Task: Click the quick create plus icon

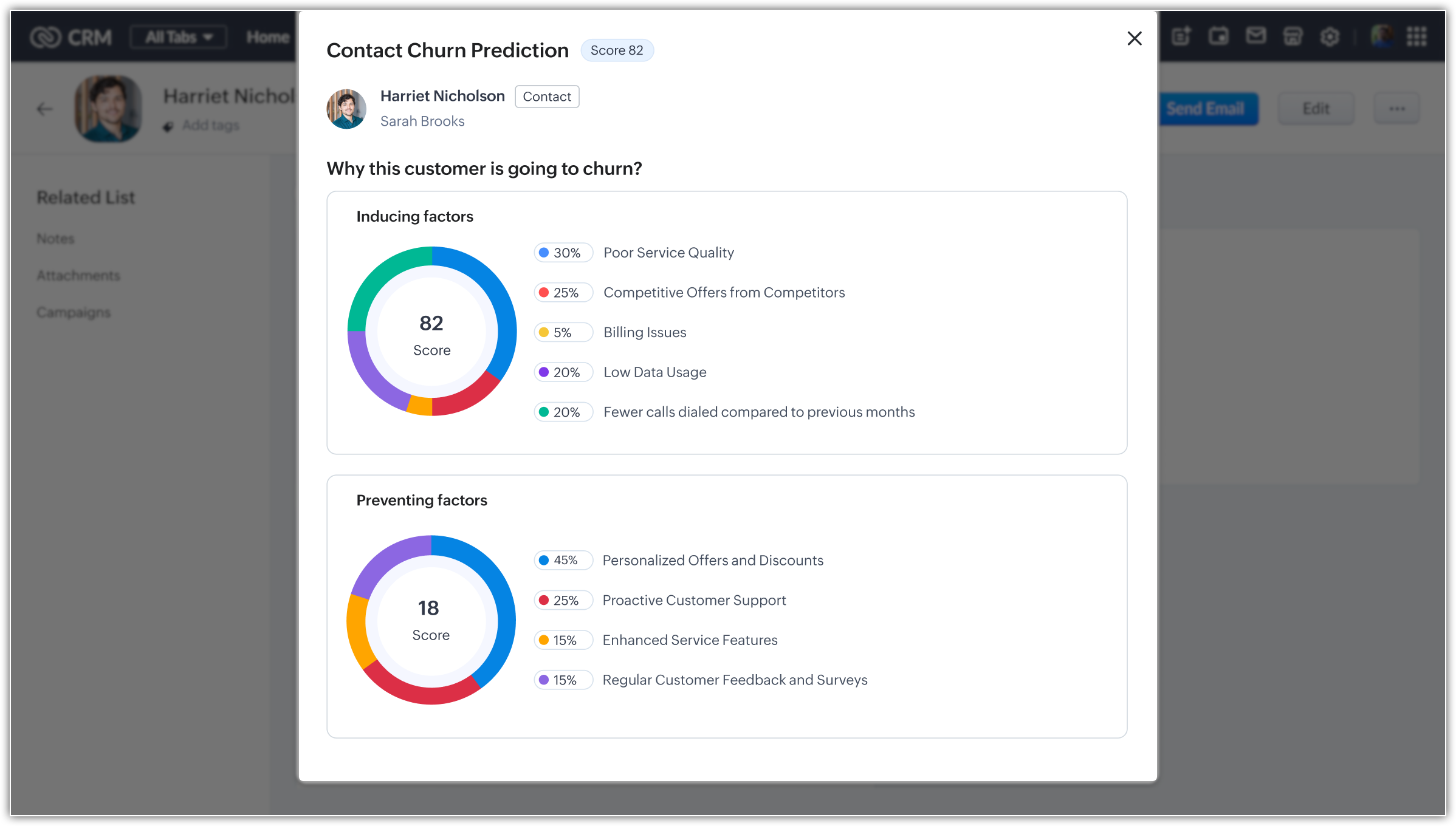Action: [1181, 36]
